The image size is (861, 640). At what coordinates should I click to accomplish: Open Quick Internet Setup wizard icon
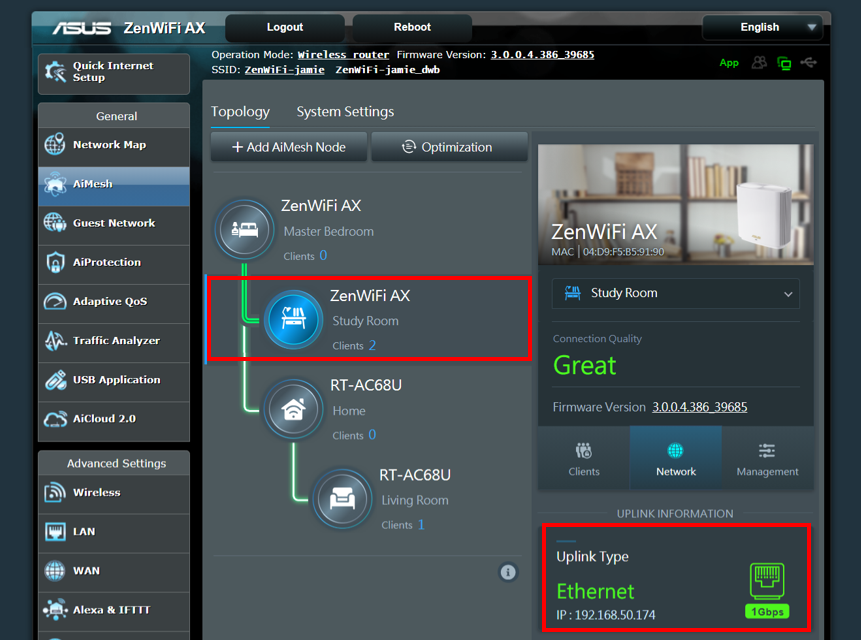point(55,72)
